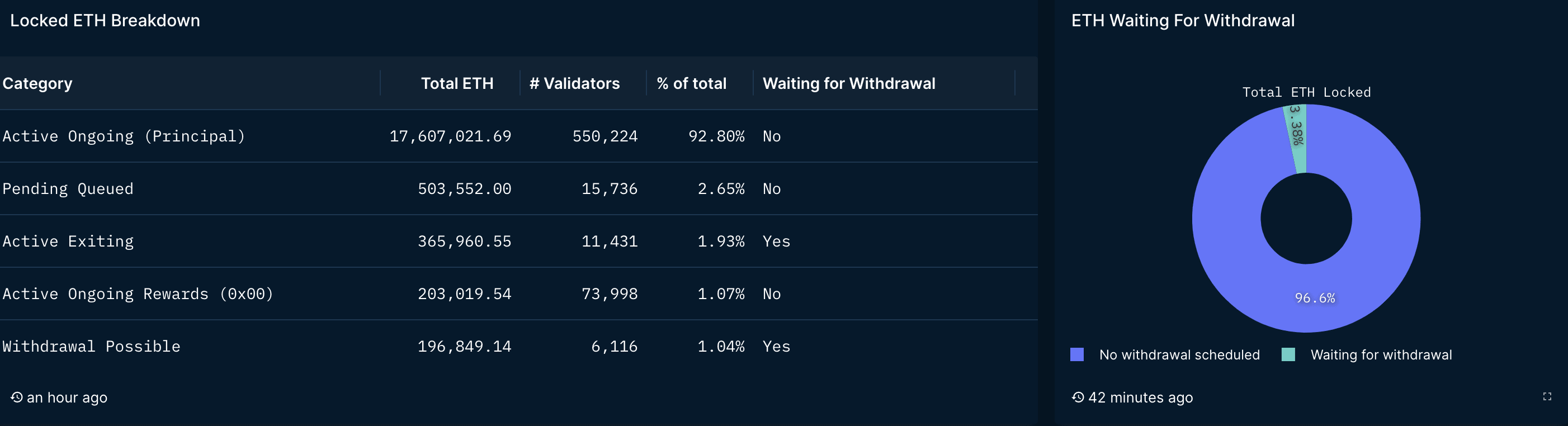Sort table by Total ETH column
Viewport: 1568px width, 426px height.
click(457, 83)
